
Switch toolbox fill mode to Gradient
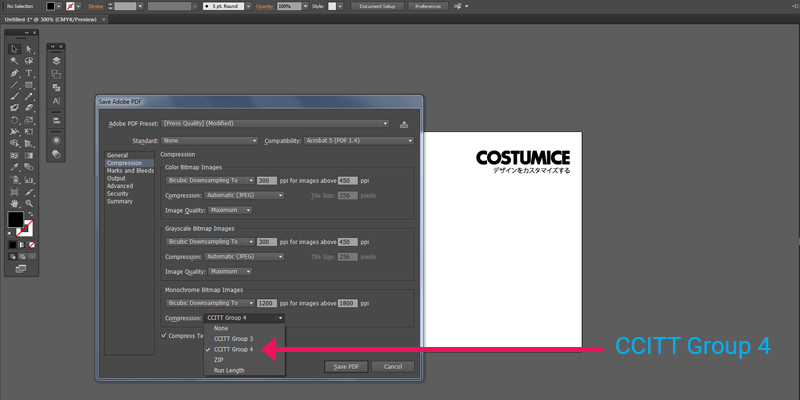(22, 245)
